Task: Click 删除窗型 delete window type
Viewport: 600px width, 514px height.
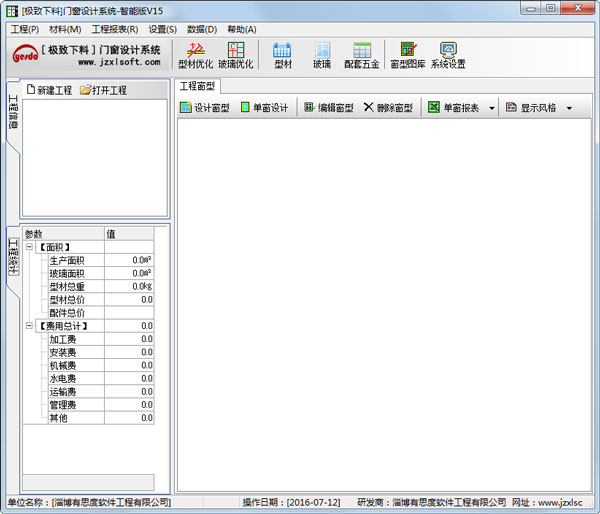Action: click(x=388, y=108)
